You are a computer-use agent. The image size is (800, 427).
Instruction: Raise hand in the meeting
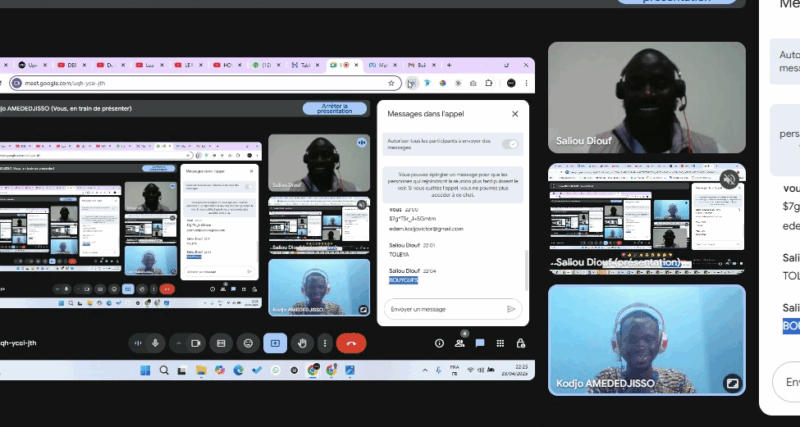(x=301, y=343)
